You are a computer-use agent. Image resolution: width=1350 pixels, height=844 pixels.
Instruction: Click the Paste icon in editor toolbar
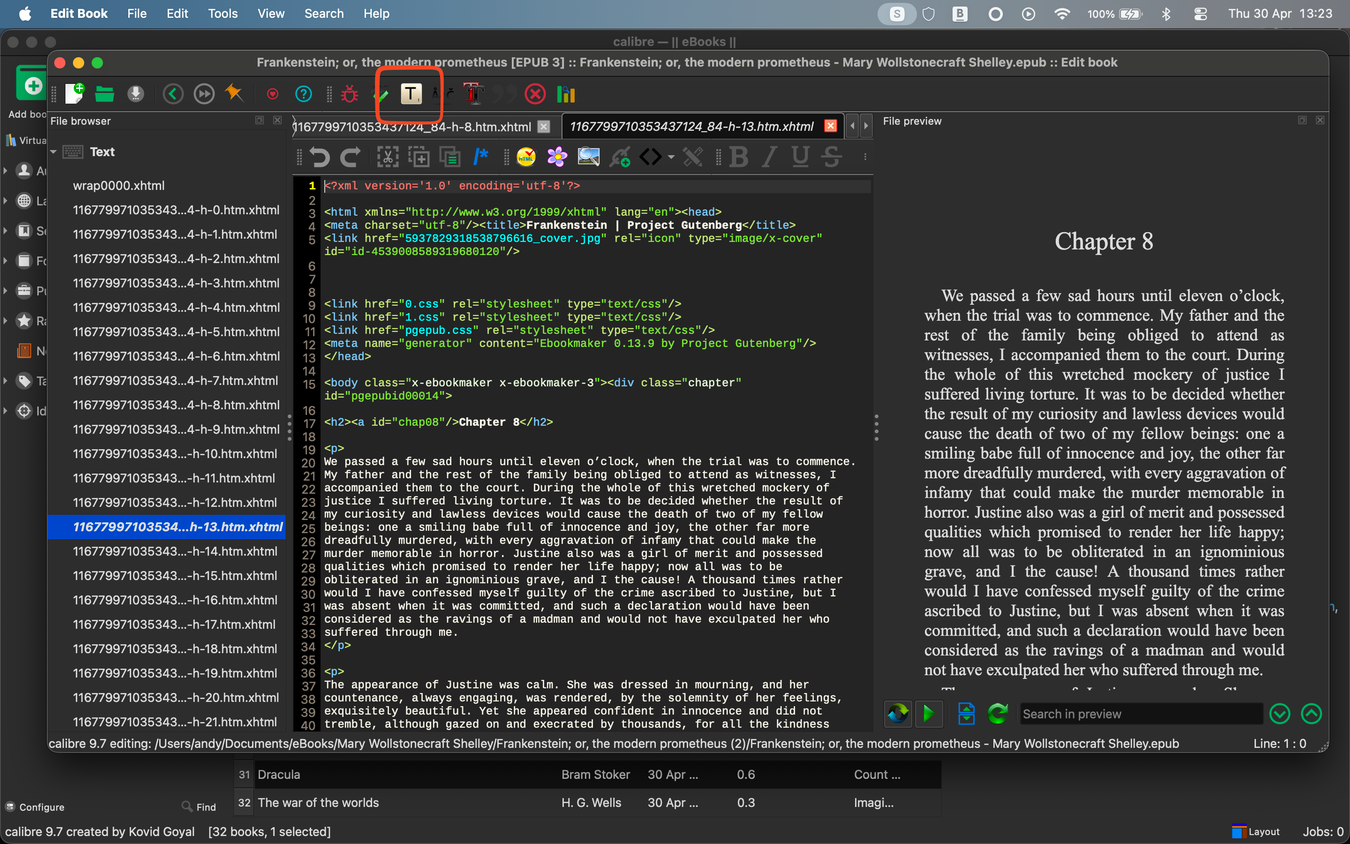pos(449,156)
